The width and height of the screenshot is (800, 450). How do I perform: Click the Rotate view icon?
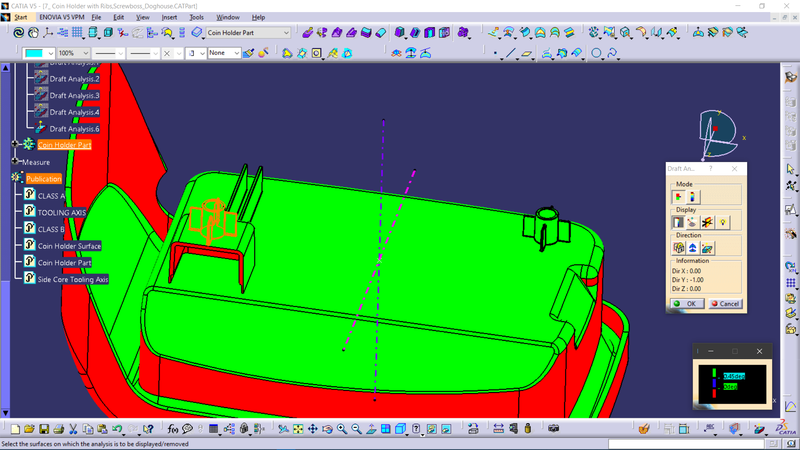[327, 429]
